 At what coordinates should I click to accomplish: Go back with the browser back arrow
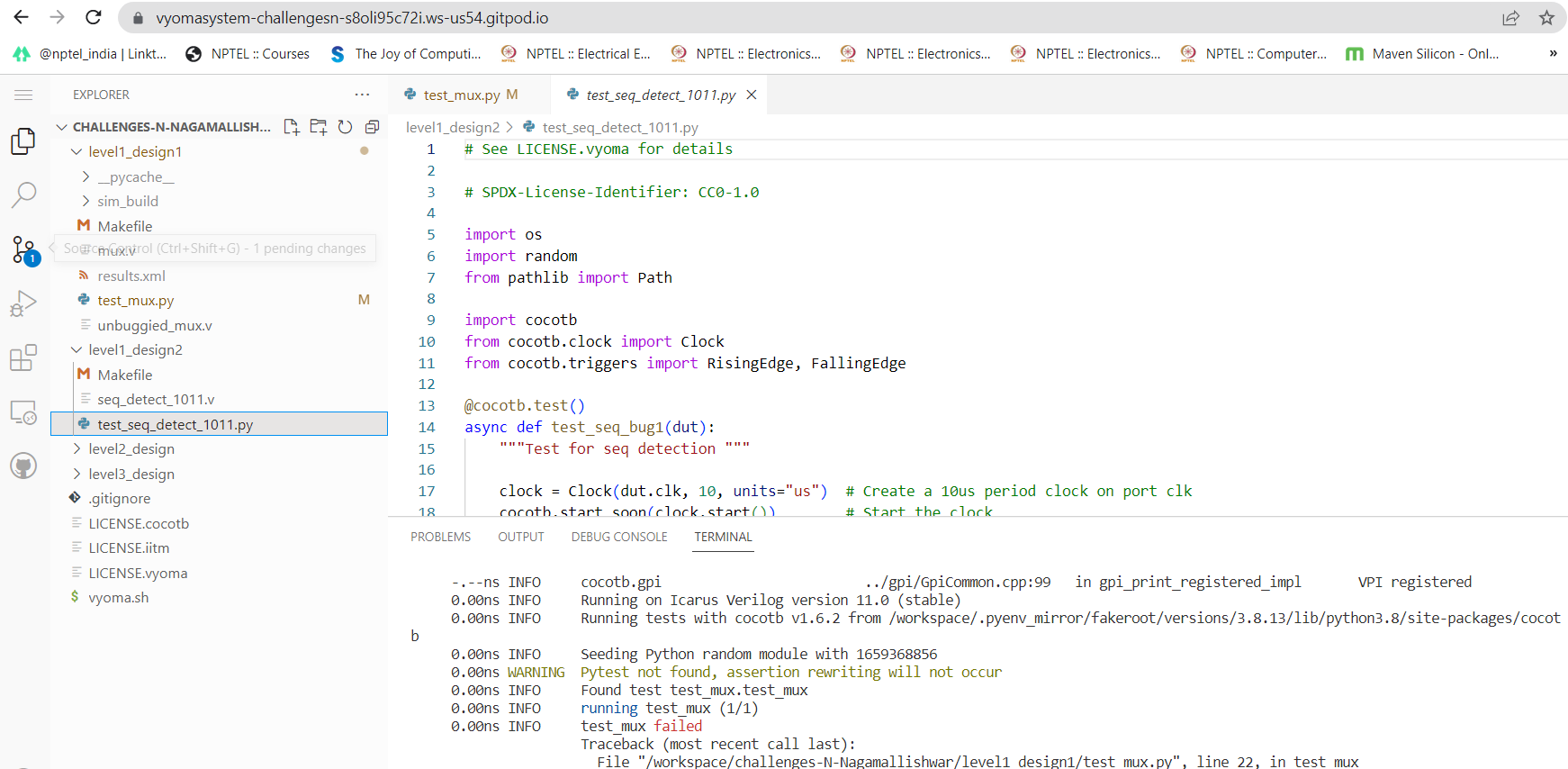(22, 17)
